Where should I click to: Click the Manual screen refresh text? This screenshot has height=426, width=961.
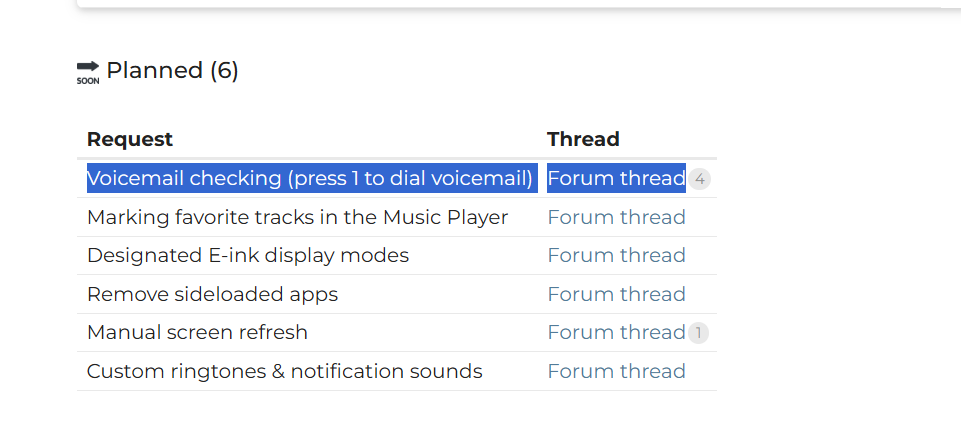197,333
